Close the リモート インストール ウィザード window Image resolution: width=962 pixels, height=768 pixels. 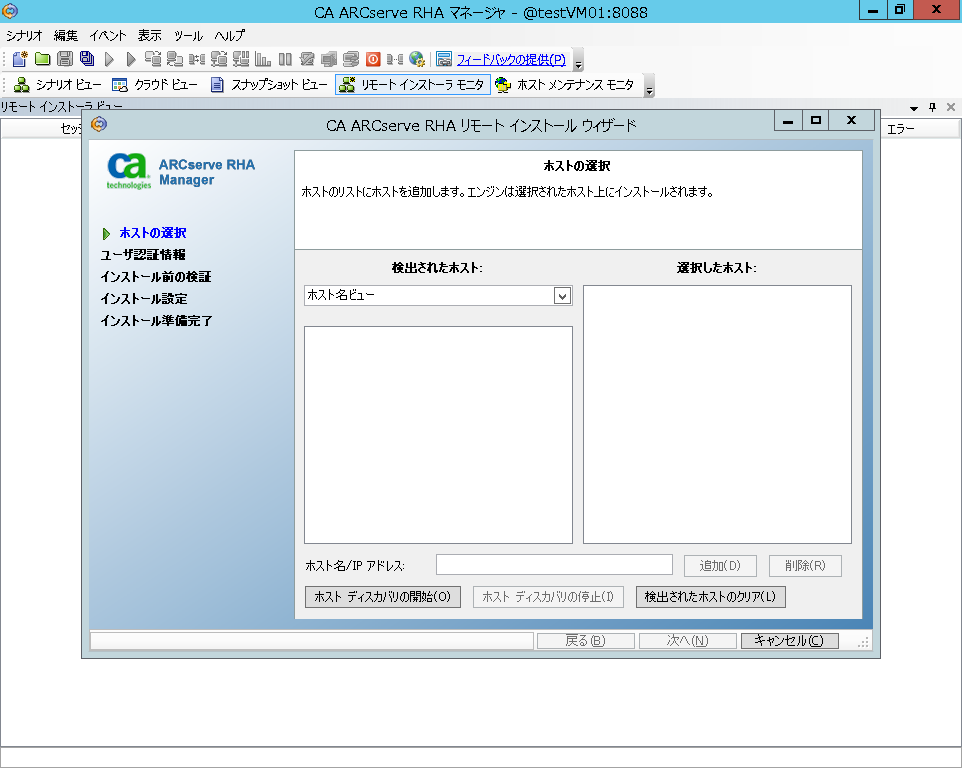(x=851, y=120)
